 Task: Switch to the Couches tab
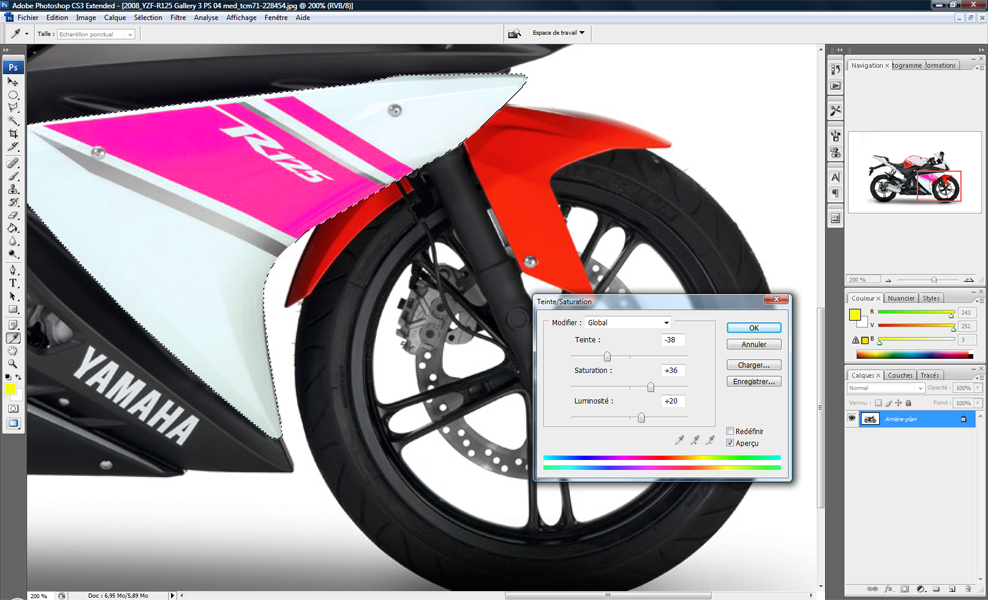900,375
